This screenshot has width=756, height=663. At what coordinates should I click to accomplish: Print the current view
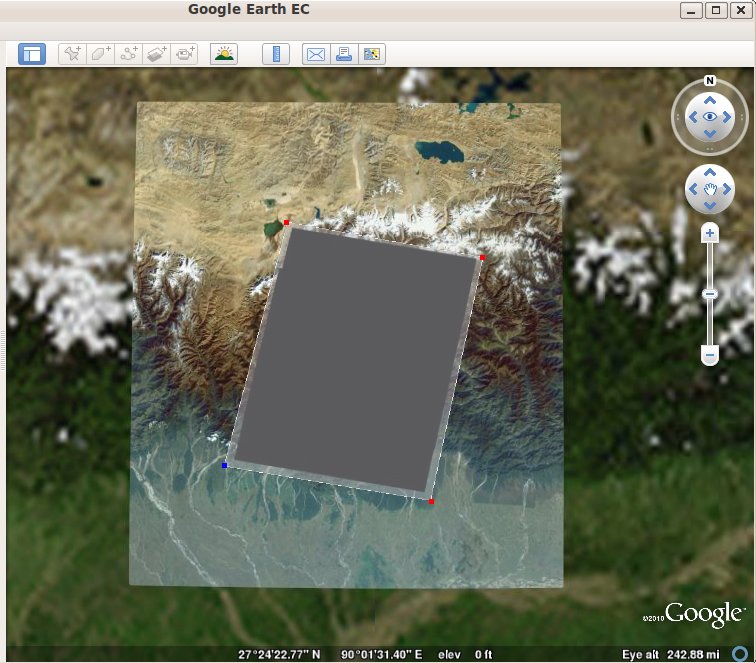(344, 54)
